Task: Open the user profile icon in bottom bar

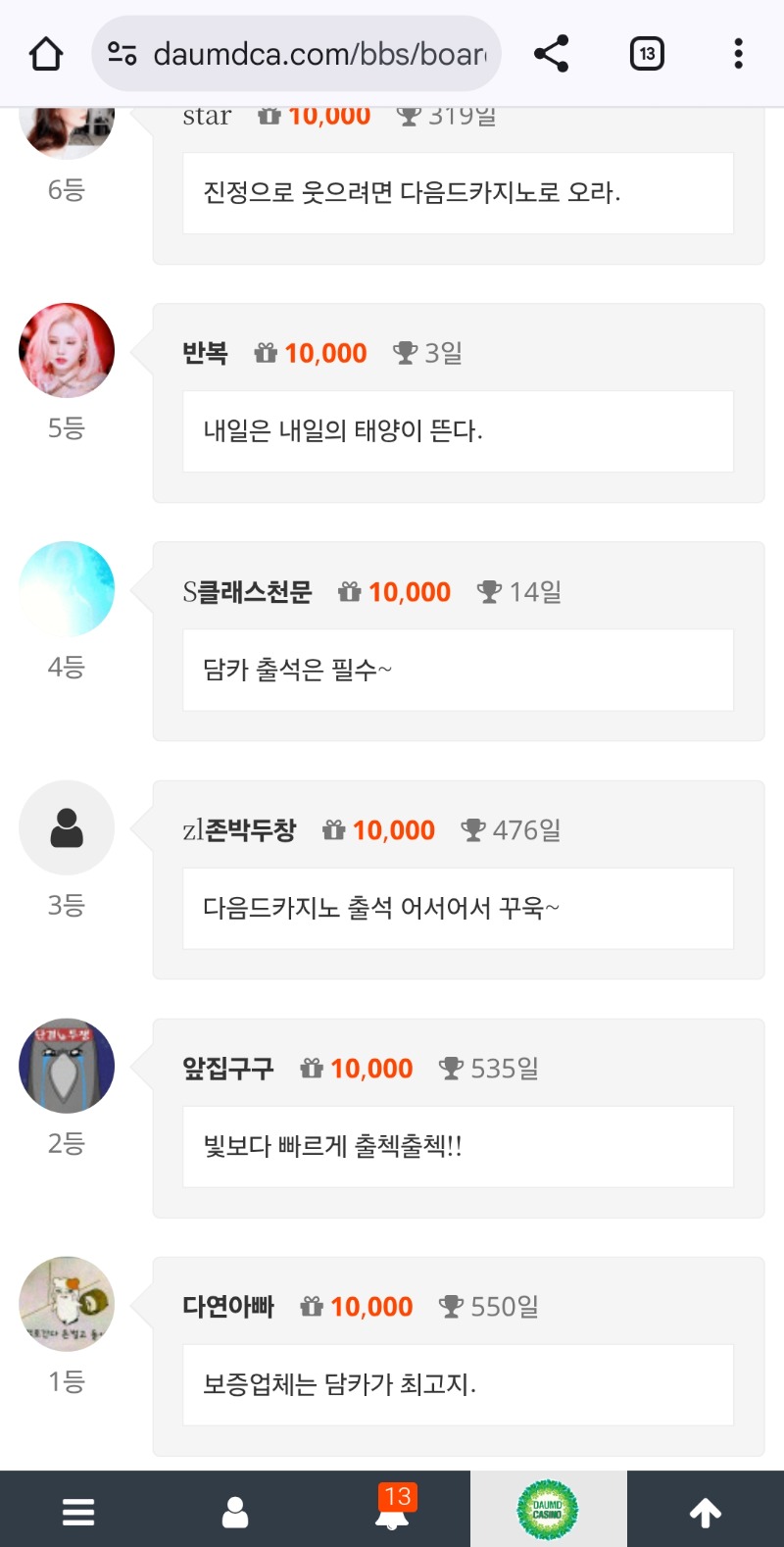Action: pos(235,1512)
